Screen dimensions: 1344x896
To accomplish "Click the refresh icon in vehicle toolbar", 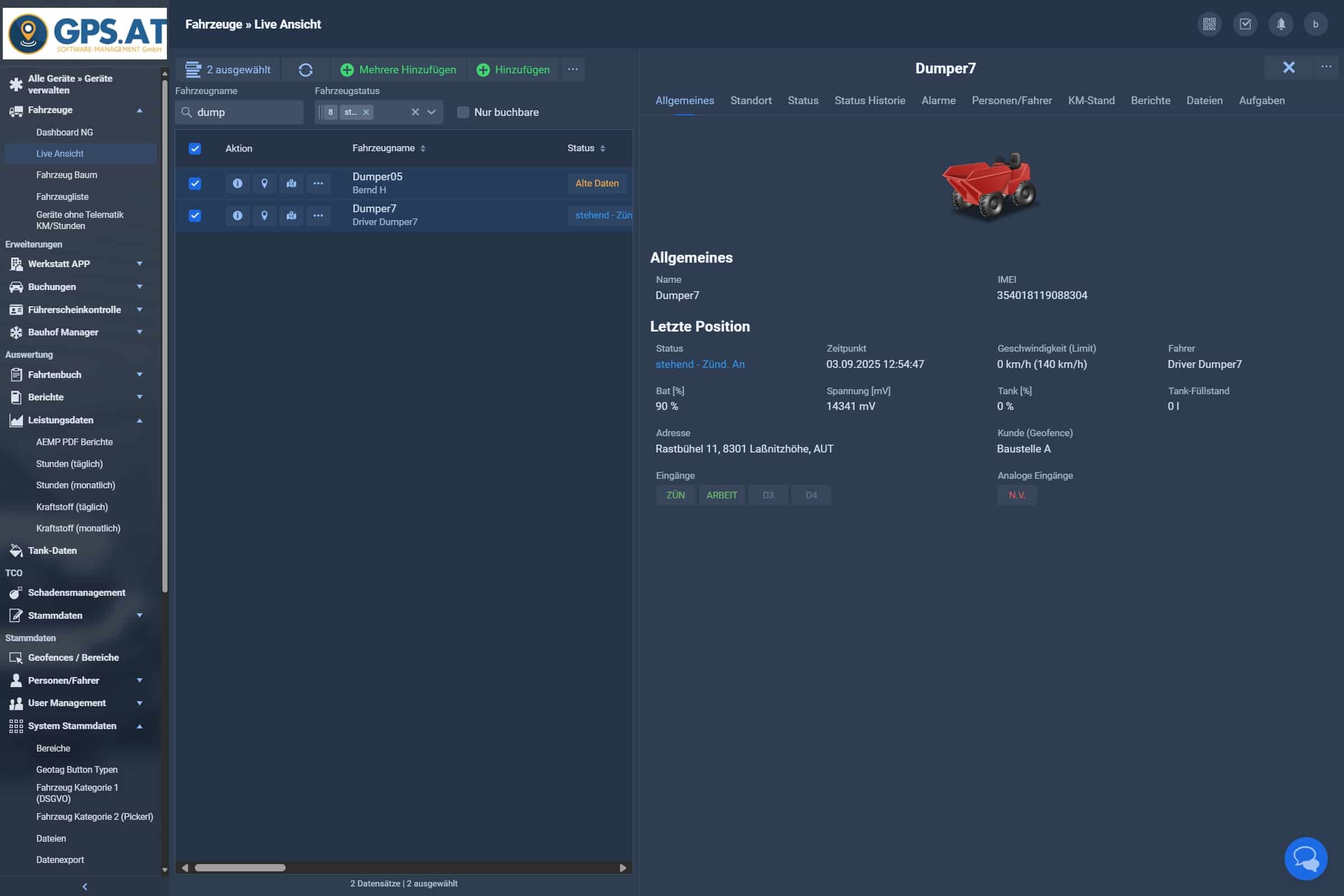I will coord(305,69).
